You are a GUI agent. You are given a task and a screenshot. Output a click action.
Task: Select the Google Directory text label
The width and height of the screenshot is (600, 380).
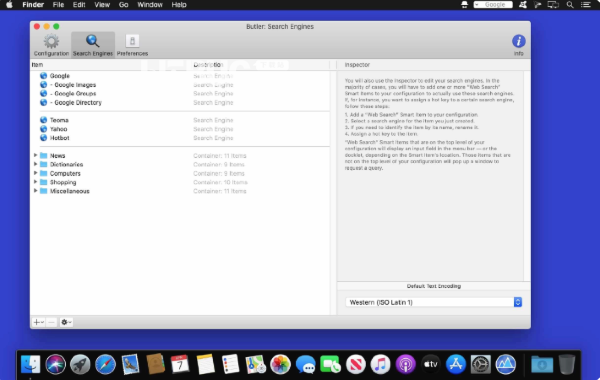point(78,103)
